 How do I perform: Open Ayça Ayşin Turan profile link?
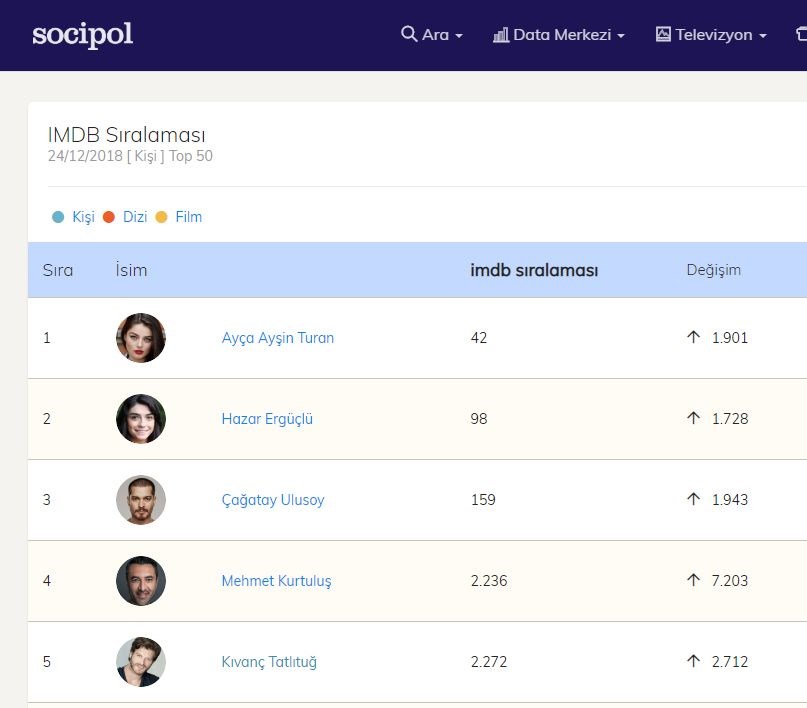tap(278, 338)
